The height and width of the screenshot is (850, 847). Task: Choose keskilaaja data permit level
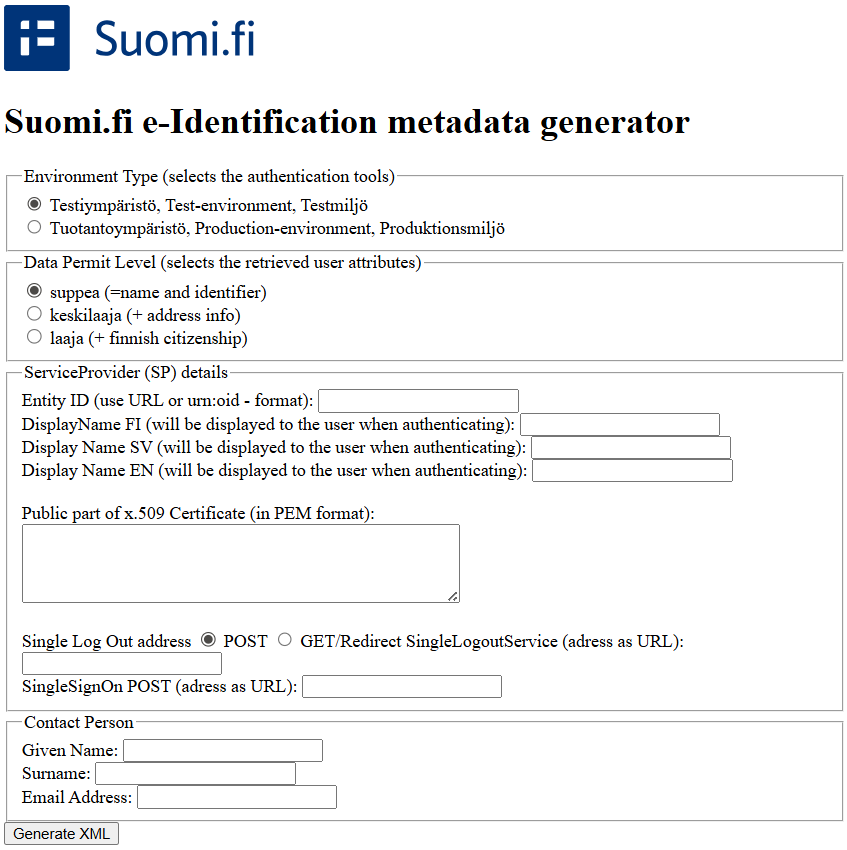pyautogui.click(x=35, y=315)
